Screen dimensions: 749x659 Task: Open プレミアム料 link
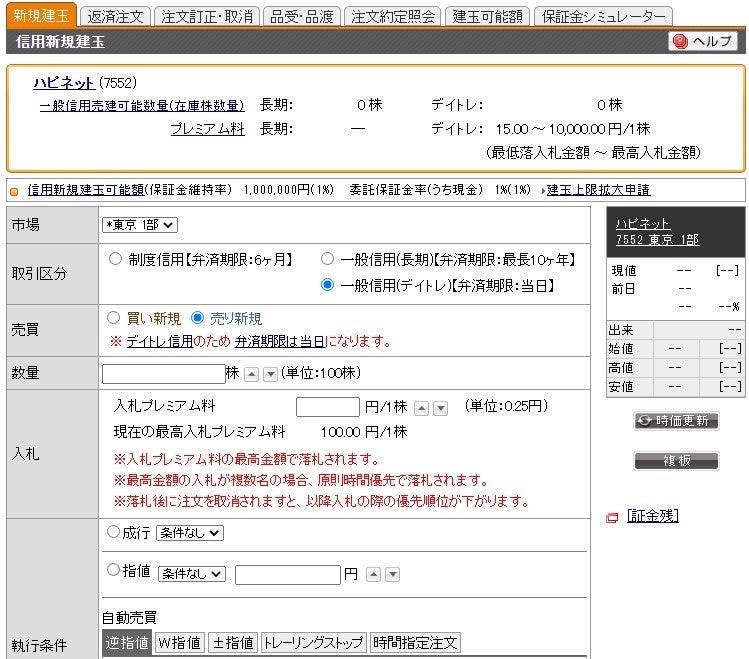[x=208, y=129]
